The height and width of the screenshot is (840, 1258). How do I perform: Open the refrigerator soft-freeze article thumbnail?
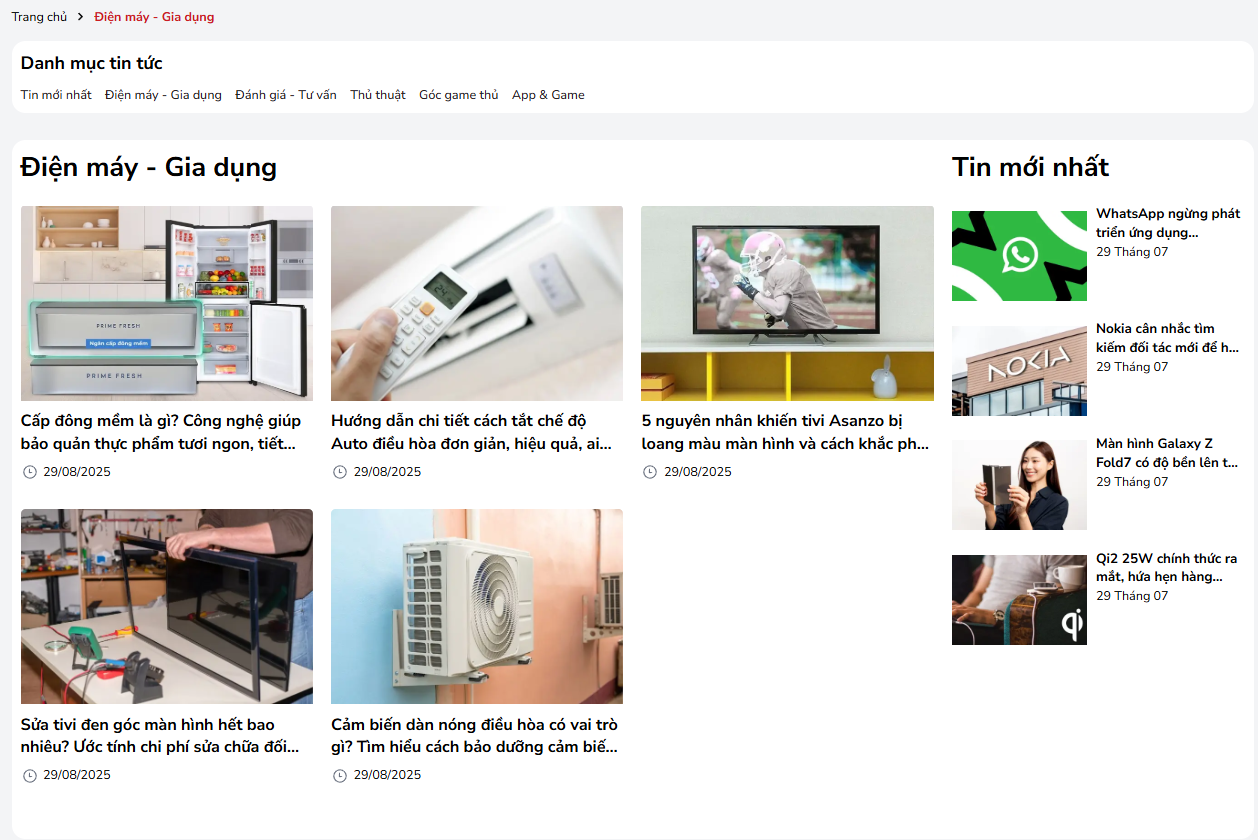pyautogui.click(x=167, y=303)
